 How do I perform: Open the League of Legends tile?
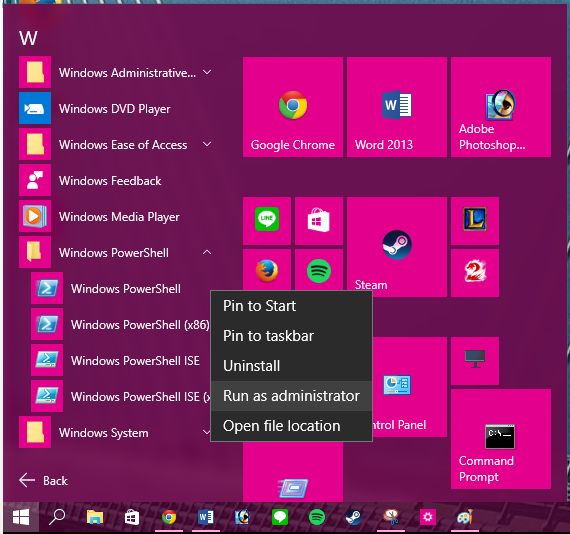pyautogui.click(x=475, y=221)
